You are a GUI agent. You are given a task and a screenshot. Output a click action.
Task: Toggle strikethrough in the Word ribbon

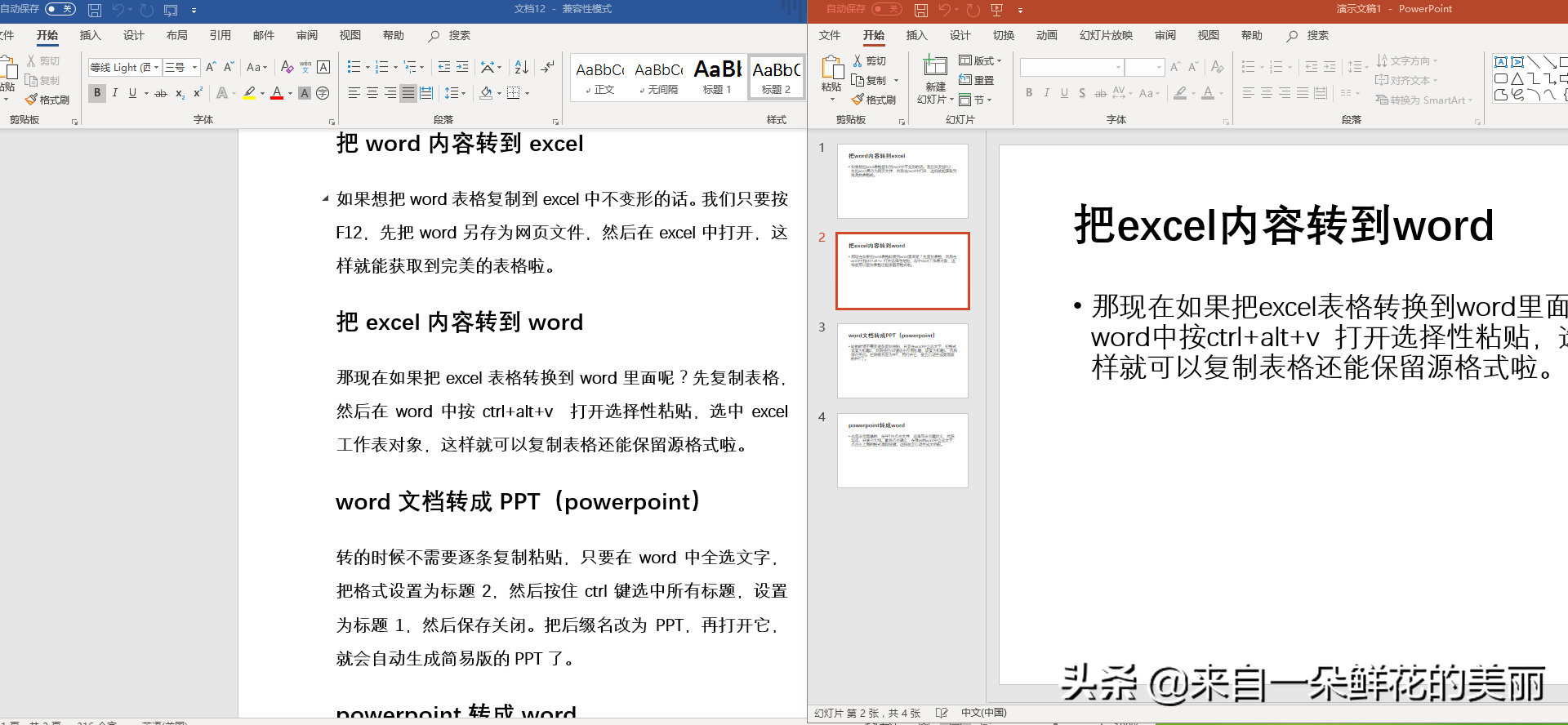pos(161,93)
